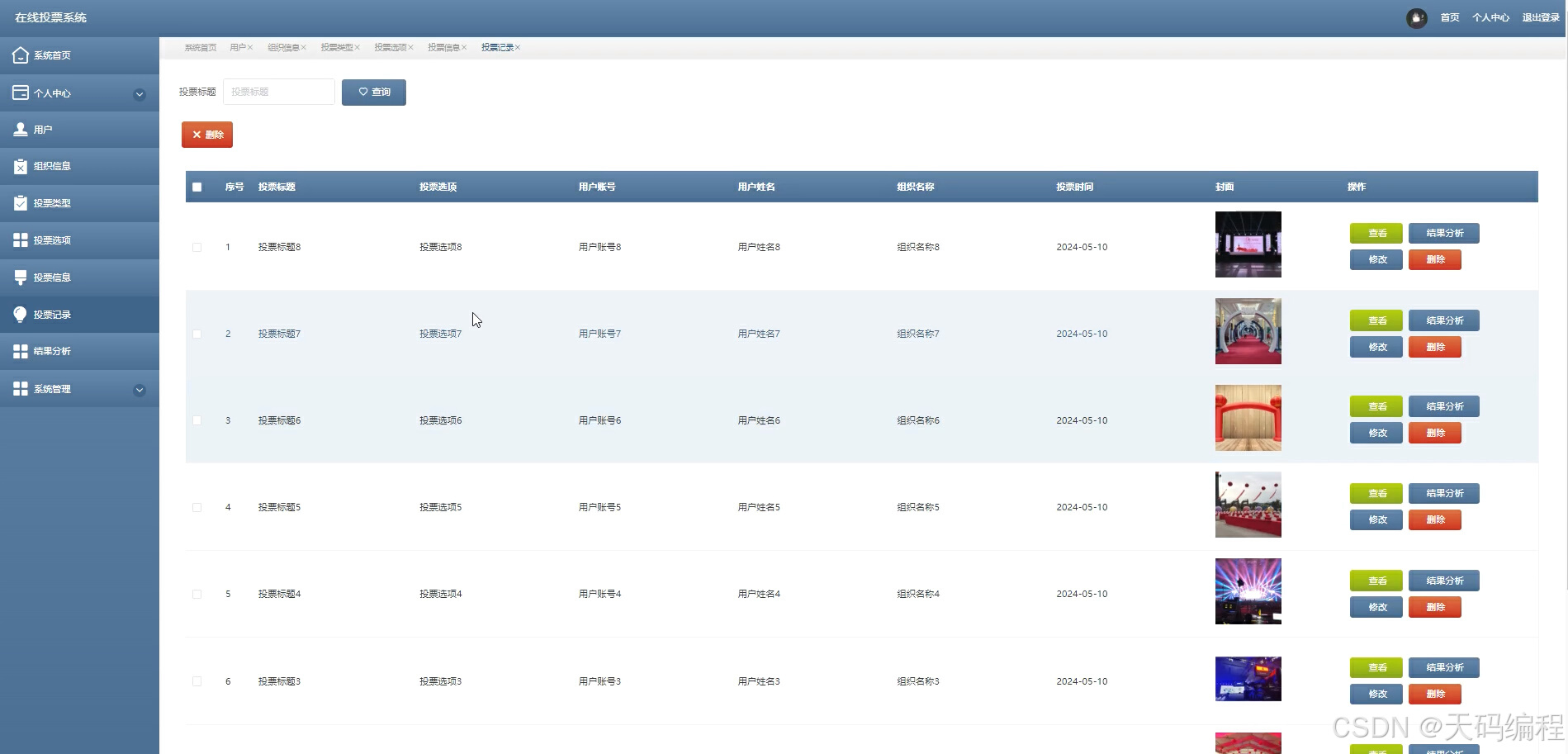Check the row for 投票标题7
This screenshot has width=1568, height=754.
pos(197,334)
